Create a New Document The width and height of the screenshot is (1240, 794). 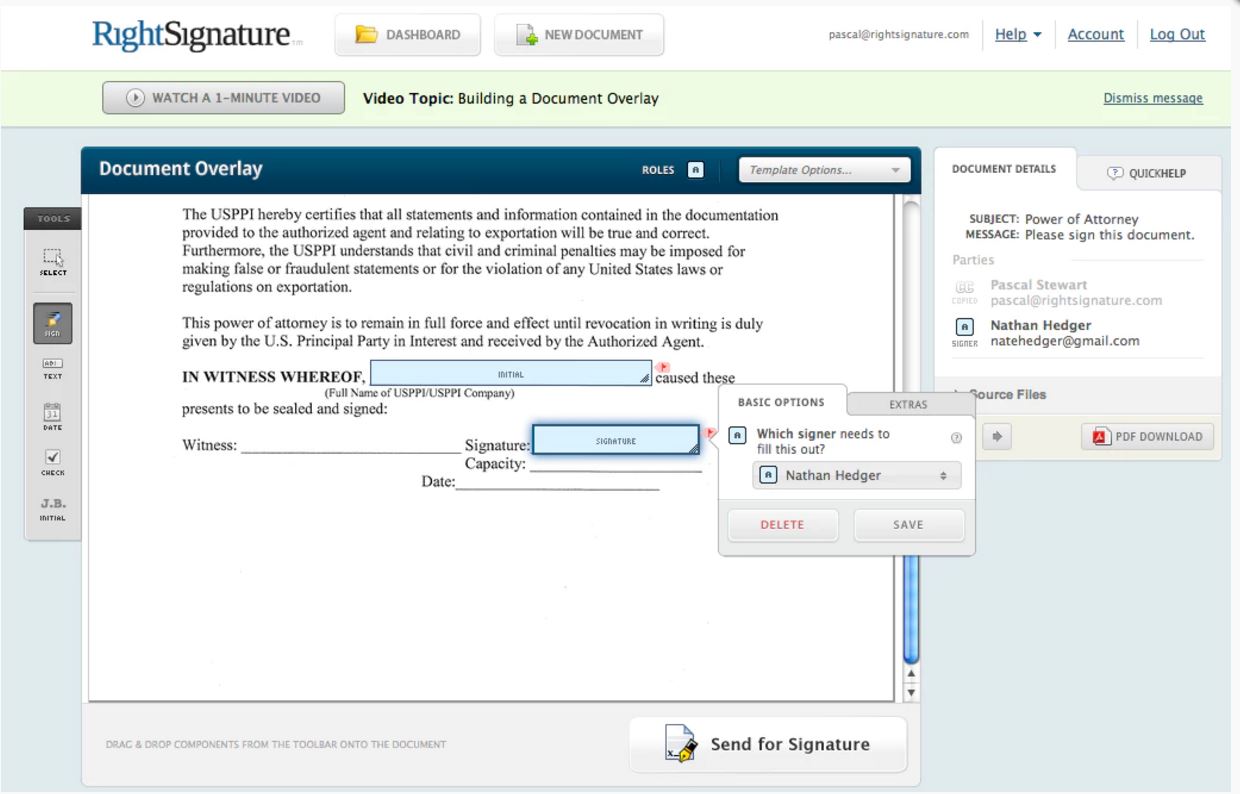[579, 35]
